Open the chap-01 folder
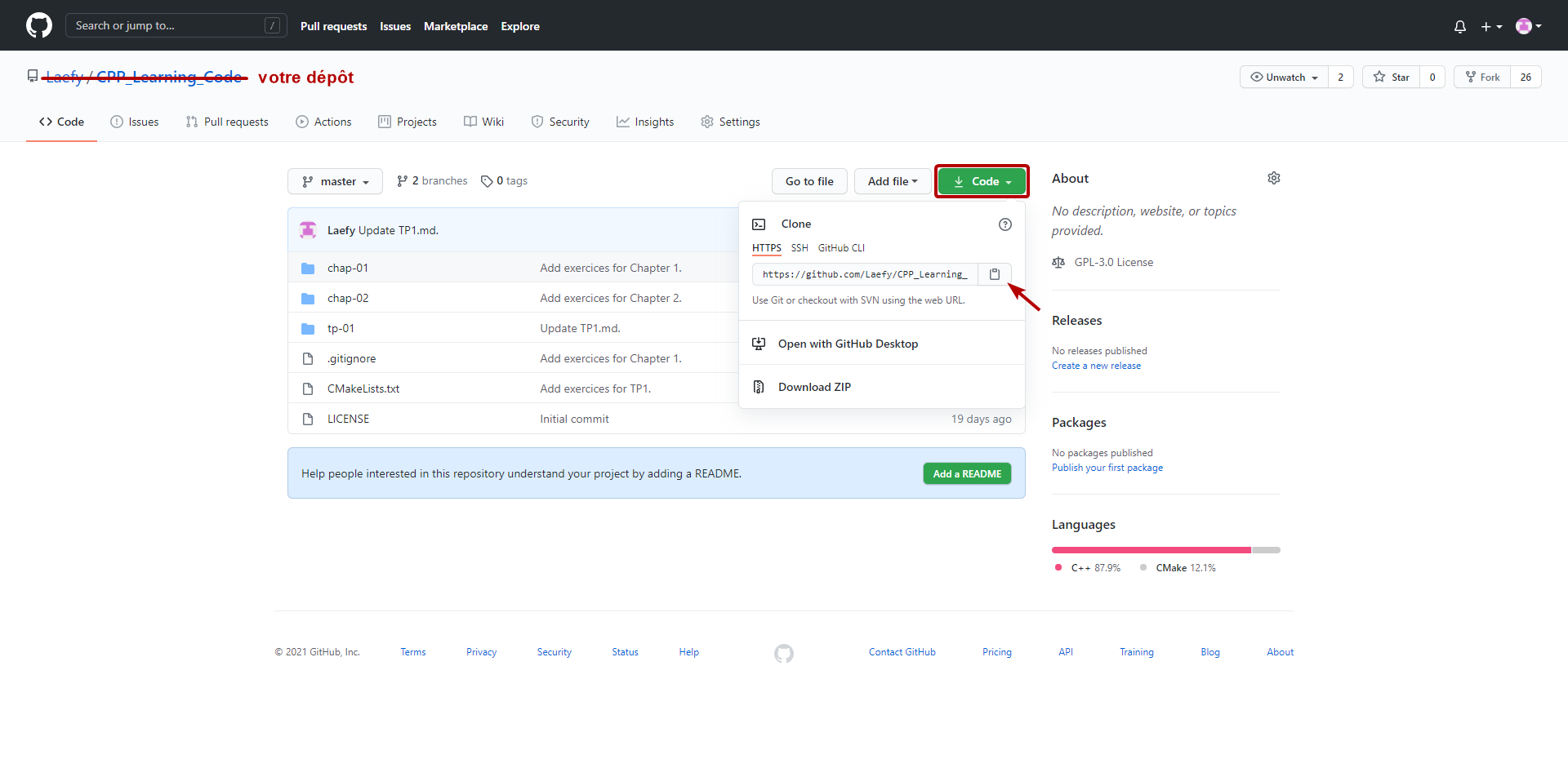This screenshot has width=1568, height=768. click(348, 268)
